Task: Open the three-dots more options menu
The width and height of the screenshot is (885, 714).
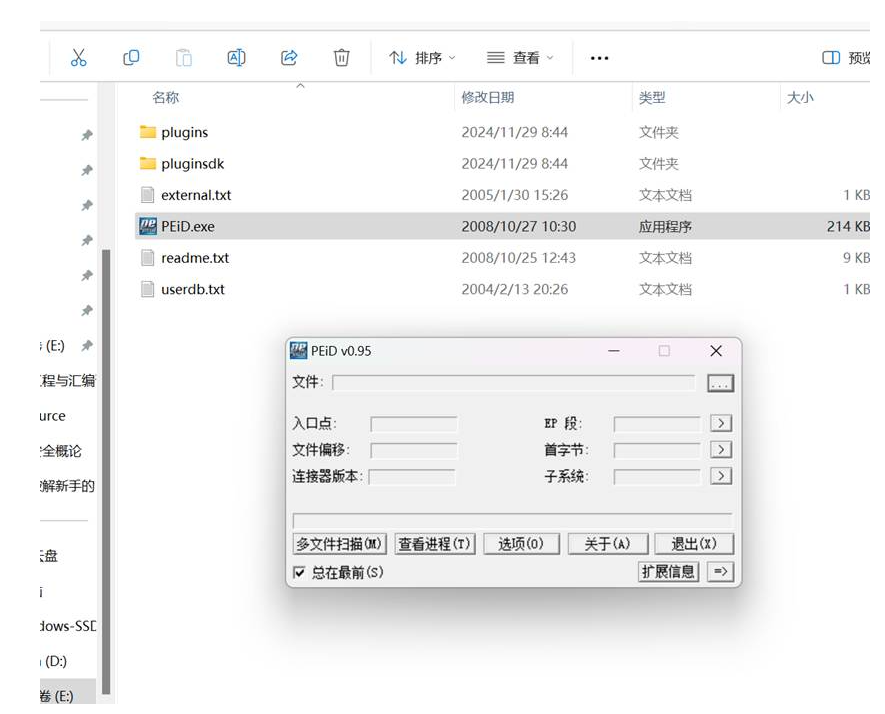Action: 599,58
